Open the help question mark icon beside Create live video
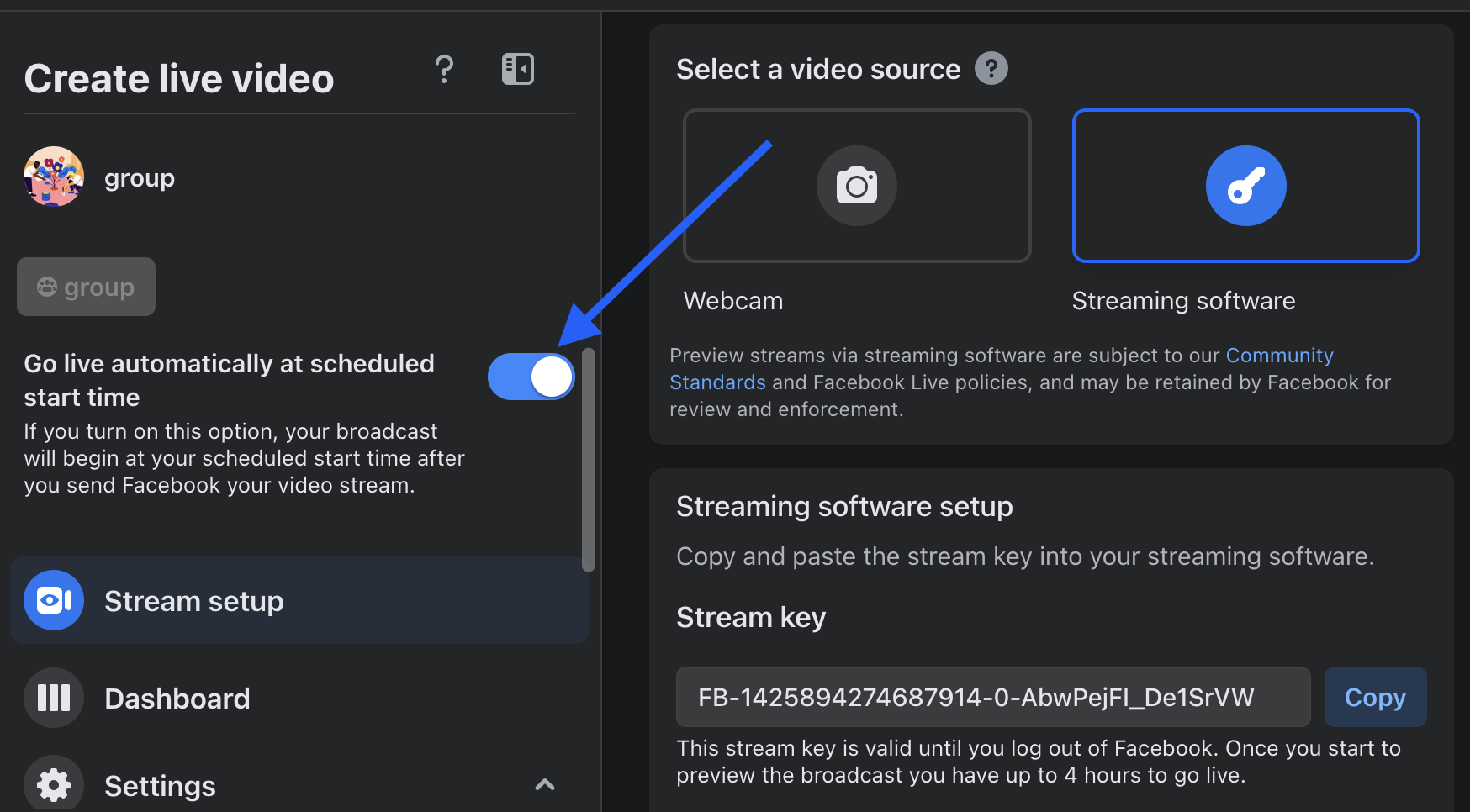Screen dimensions: 1470x812 pyautogui.click(x=444, y=69)
